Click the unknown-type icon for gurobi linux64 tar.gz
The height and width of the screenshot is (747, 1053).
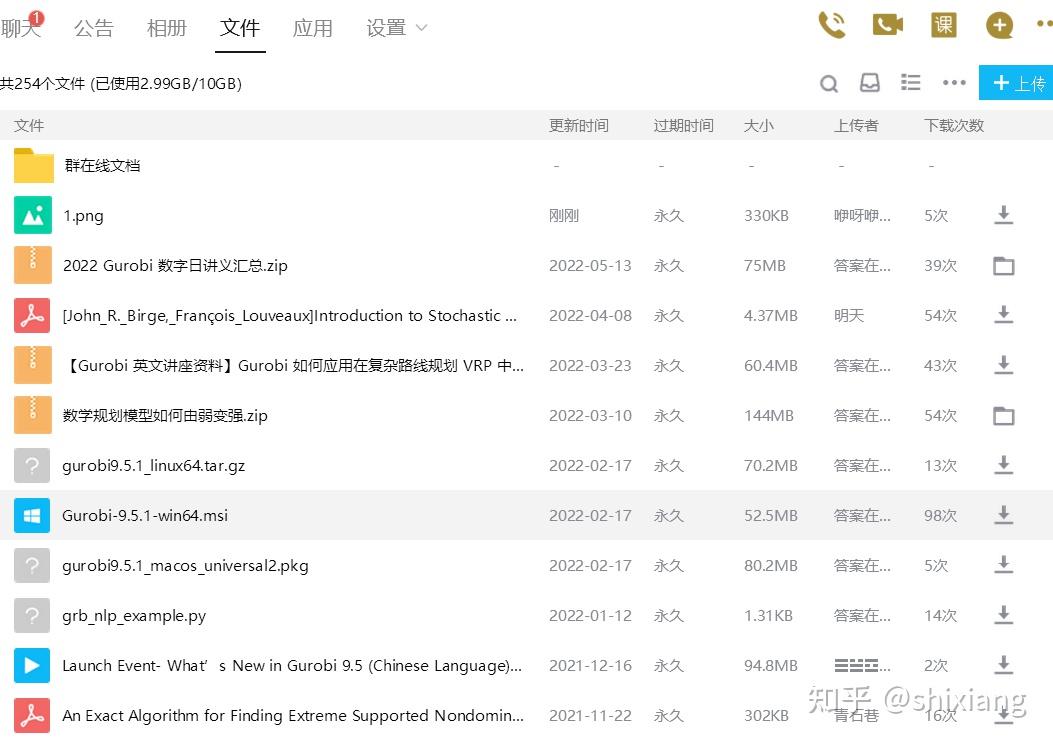[x=32, y=466]
